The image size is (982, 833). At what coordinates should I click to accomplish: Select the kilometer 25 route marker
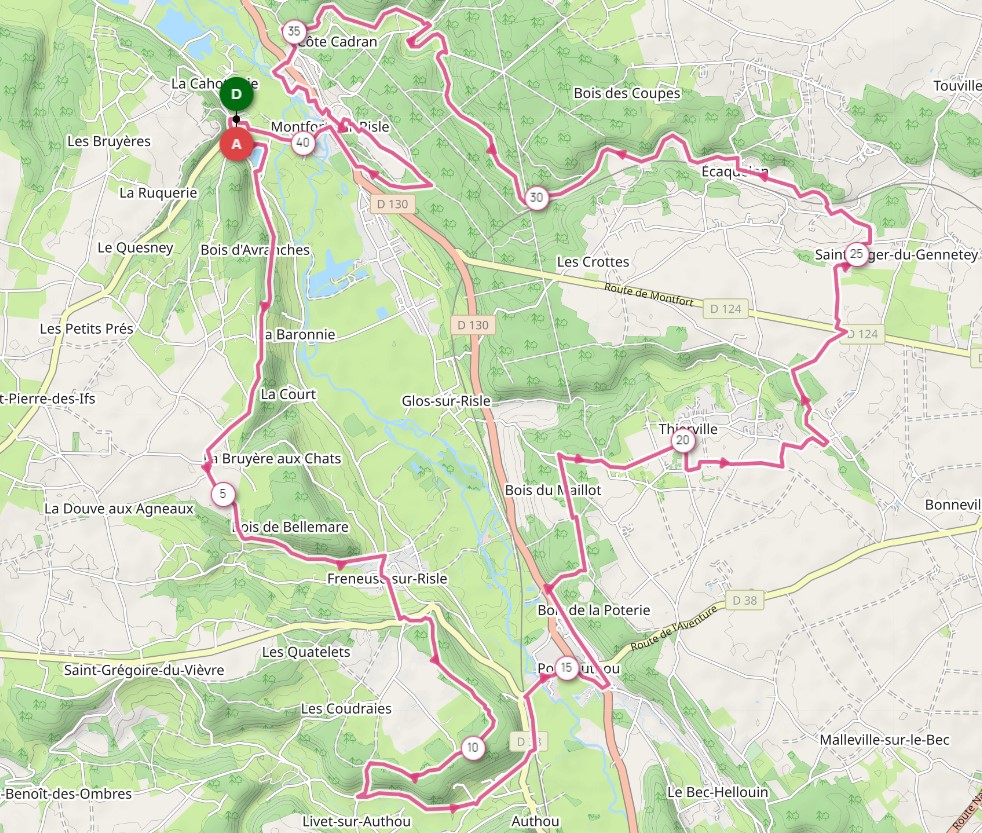[x=856, y=254]
